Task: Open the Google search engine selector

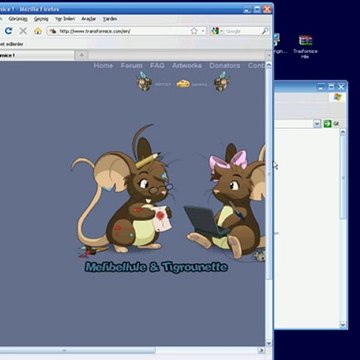Action: (x=217, y=31)
